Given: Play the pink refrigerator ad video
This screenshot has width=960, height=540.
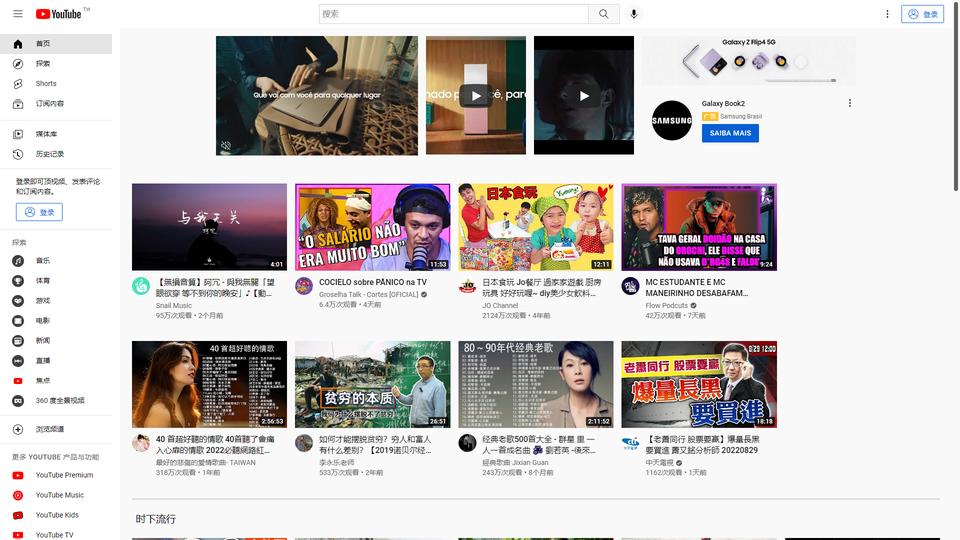Looking at the screenshot, I should point(476,96).
